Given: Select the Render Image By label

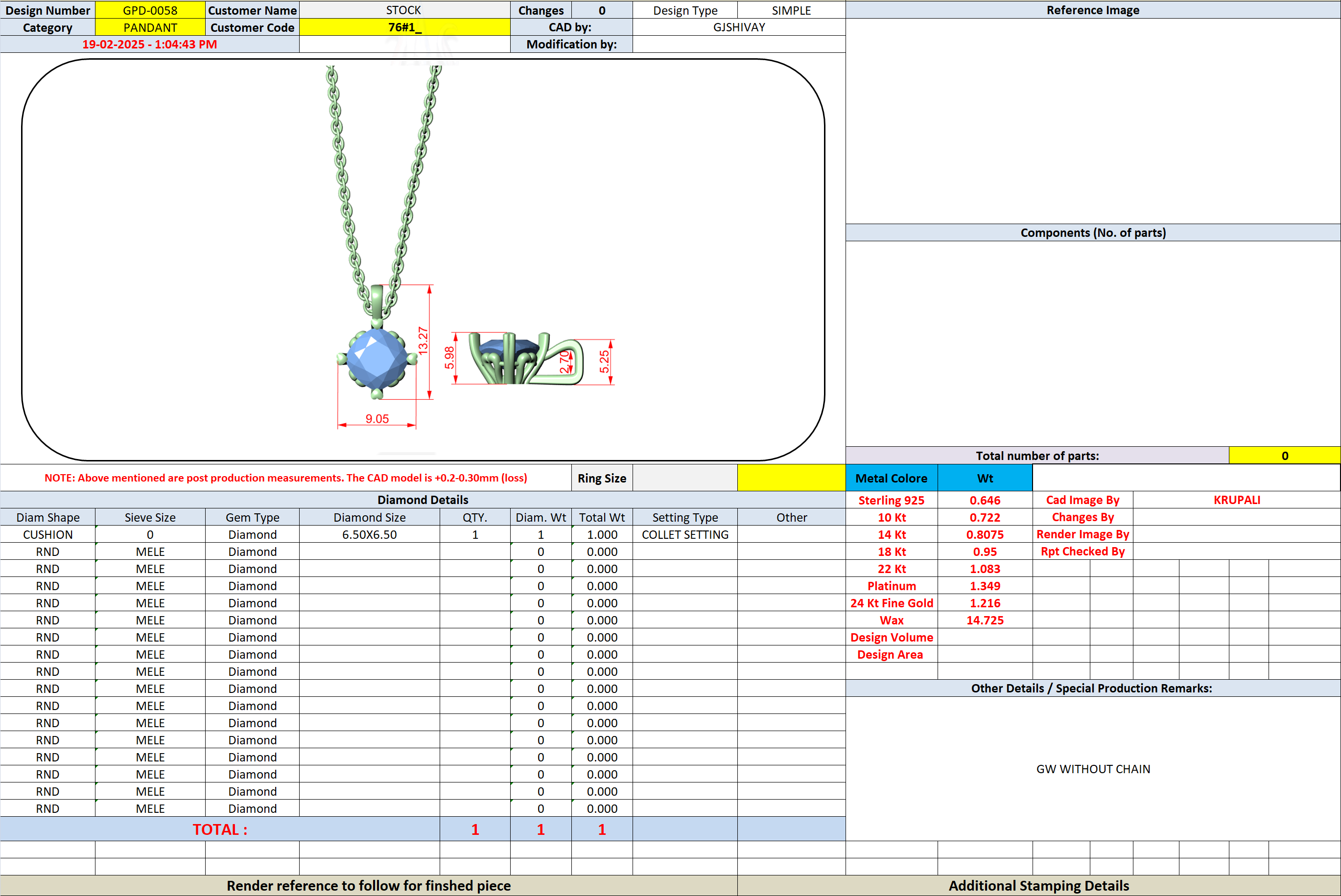Looking at the screenshot, I should tap(1082, 534).
